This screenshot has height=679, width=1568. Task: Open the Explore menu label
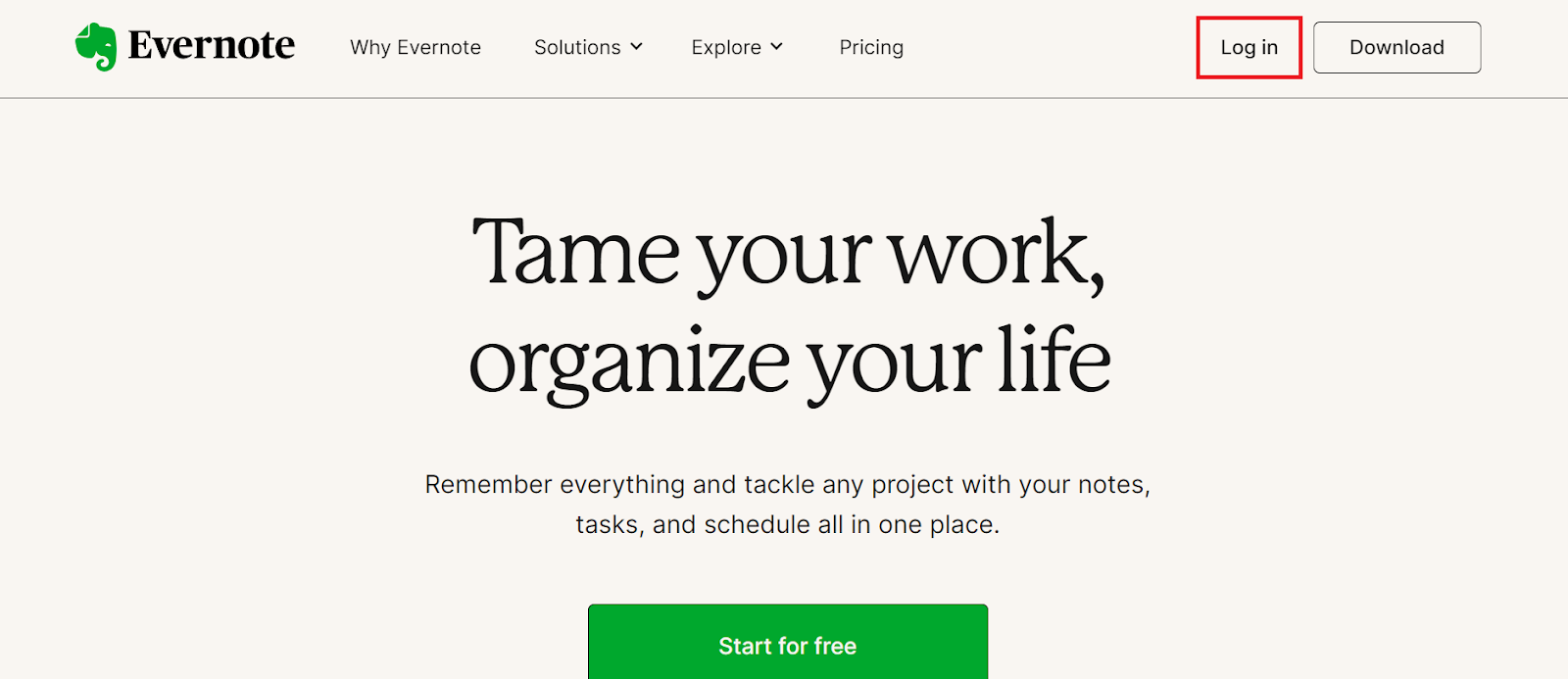pos(726,47)
